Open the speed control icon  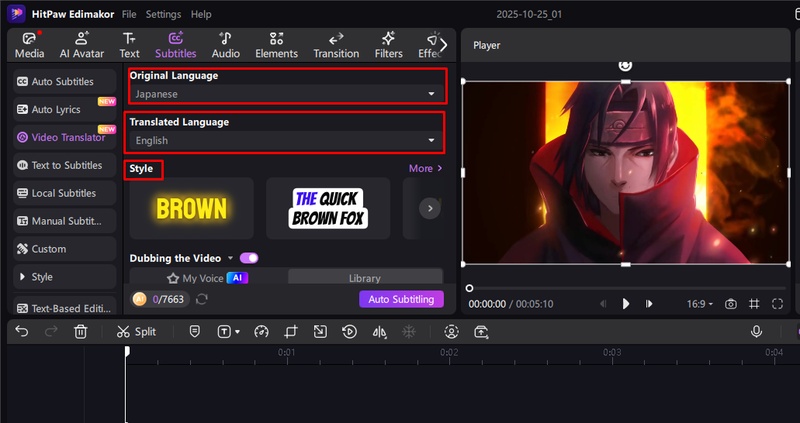point(262,331)
